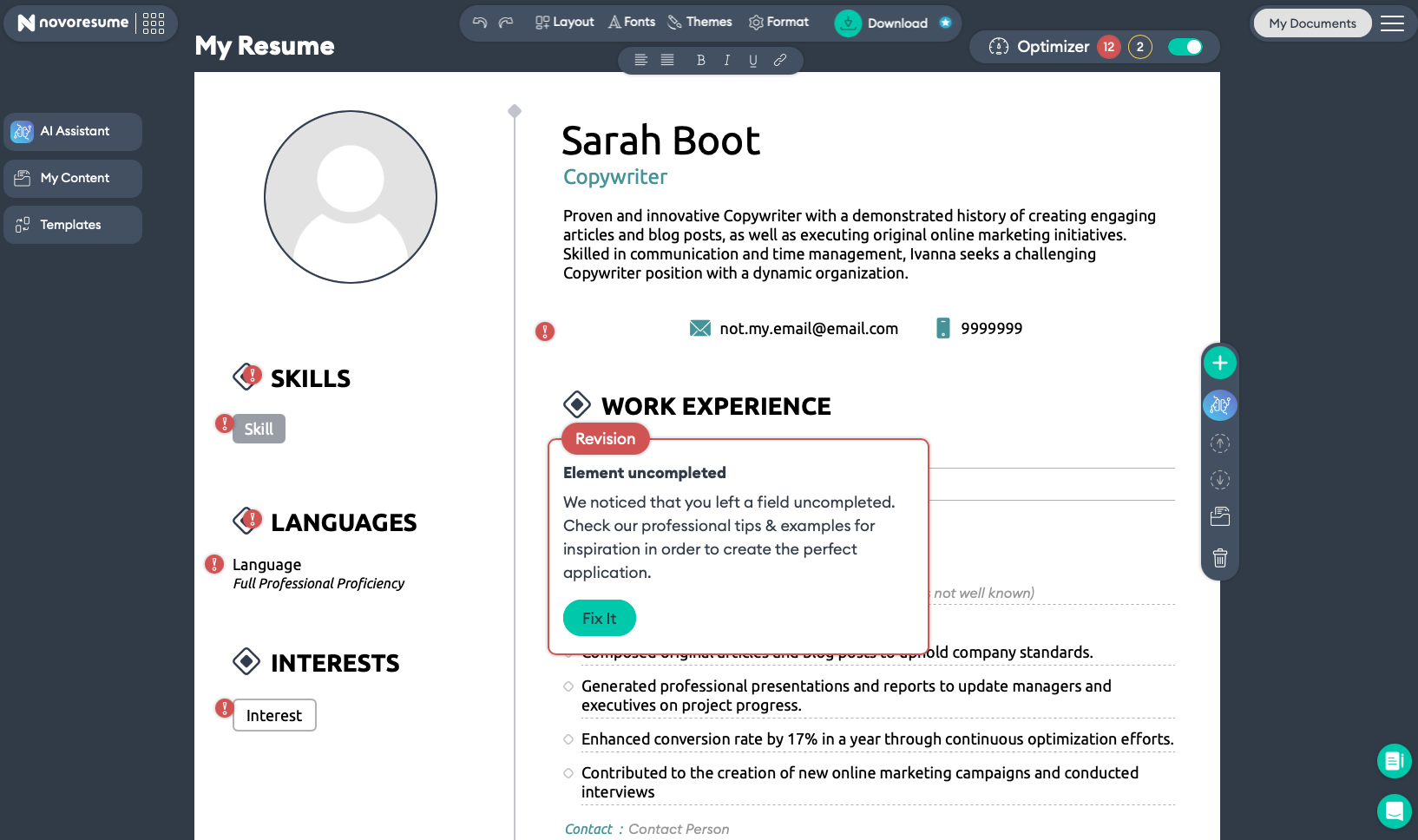Click the green plus add button
The height and width of the screenshot is (840, 1418).
(1219, 363)
